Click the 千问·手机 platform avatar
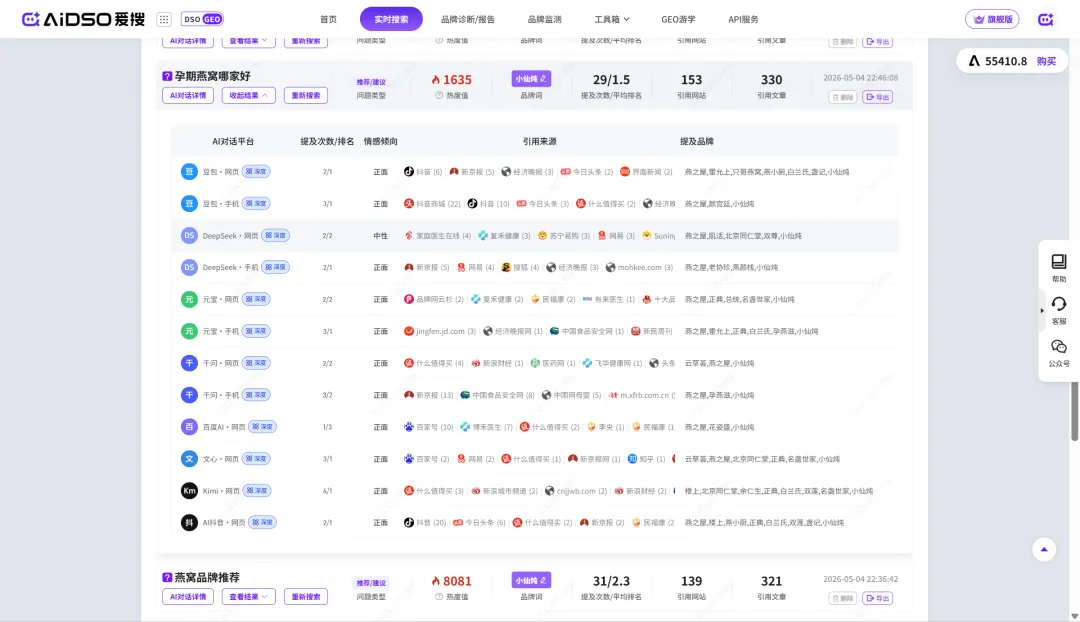 (x=189, y=395)
